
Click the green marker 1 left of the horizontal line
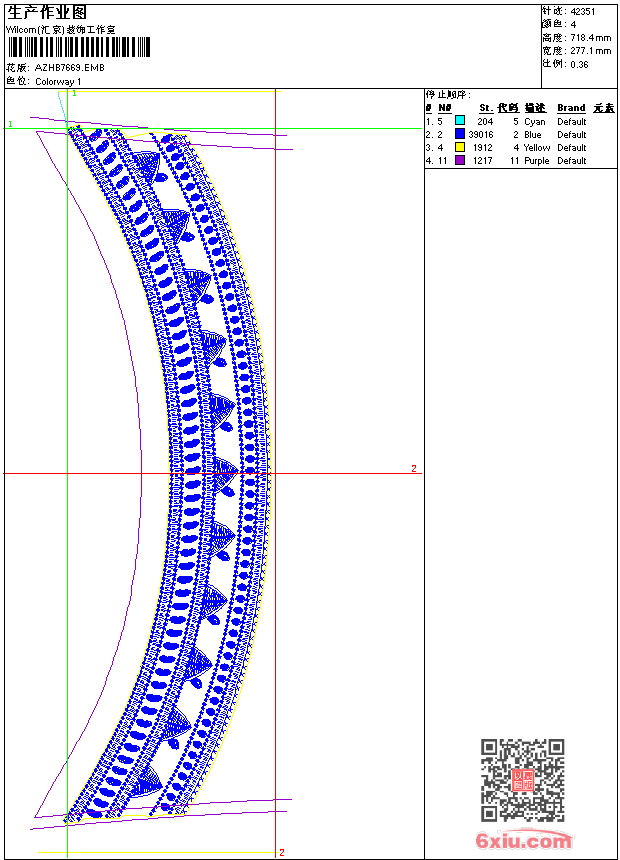10,125
